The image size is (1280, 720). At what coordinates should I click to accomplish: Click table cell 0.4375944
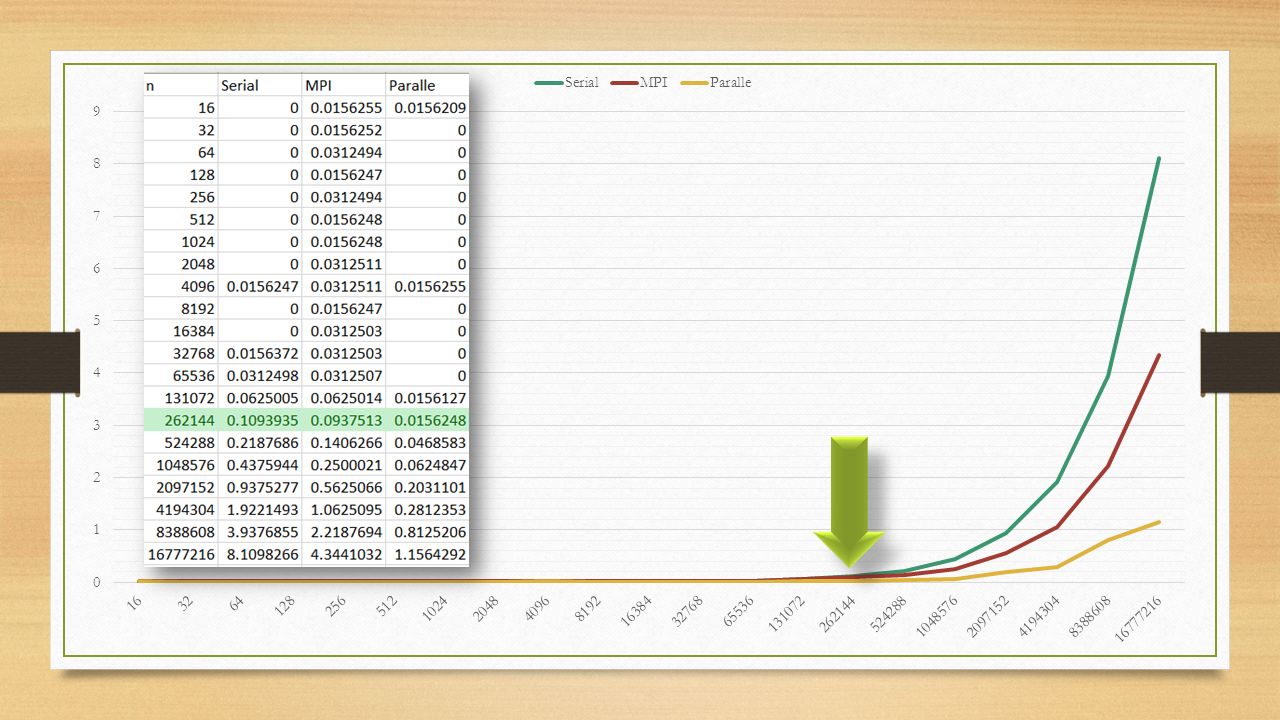[262, 465]
